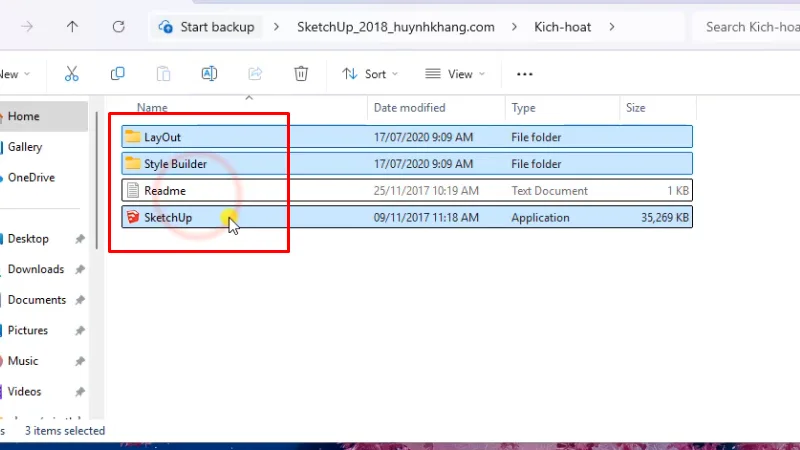Click the Copy icon in toolbar
This screenshot has height=450, width=800.
pyautogui.click(x=118, y=74)
